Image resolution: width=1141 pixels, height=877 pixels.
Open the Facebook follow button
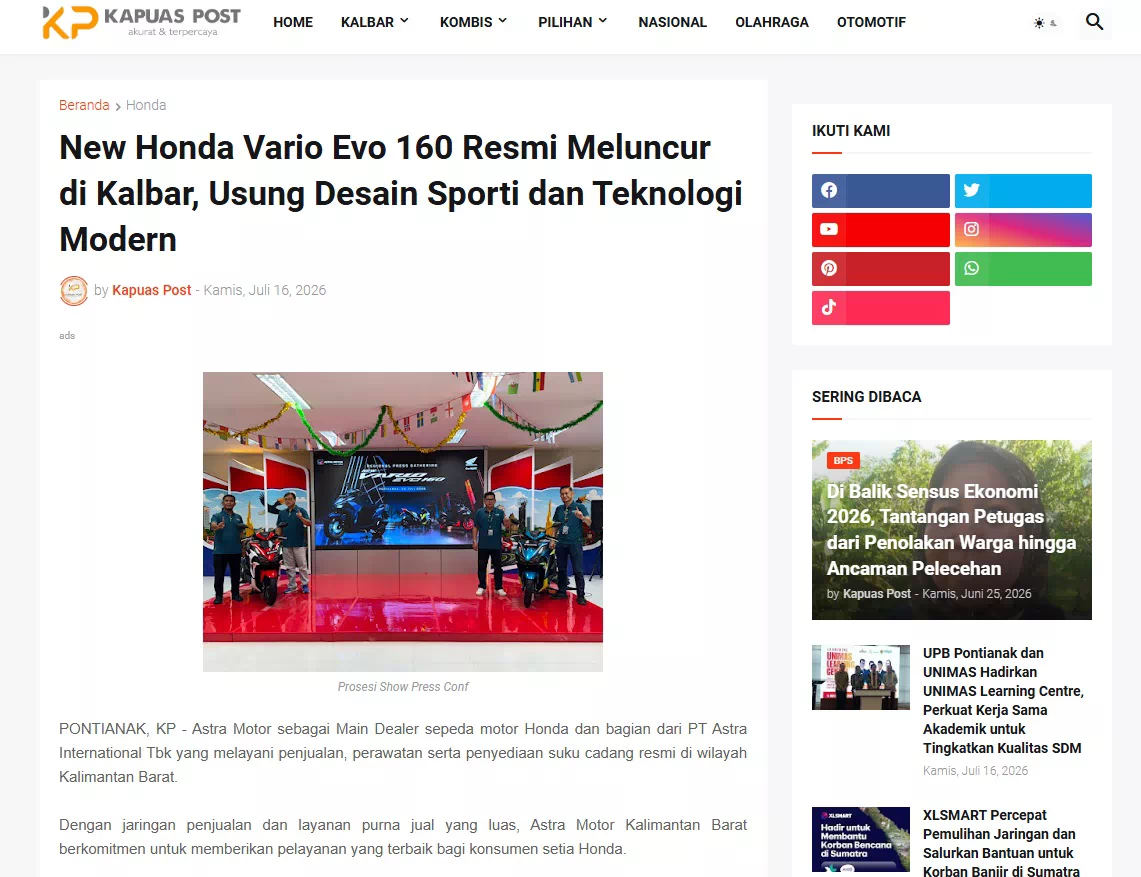click(x=880, y=191)
